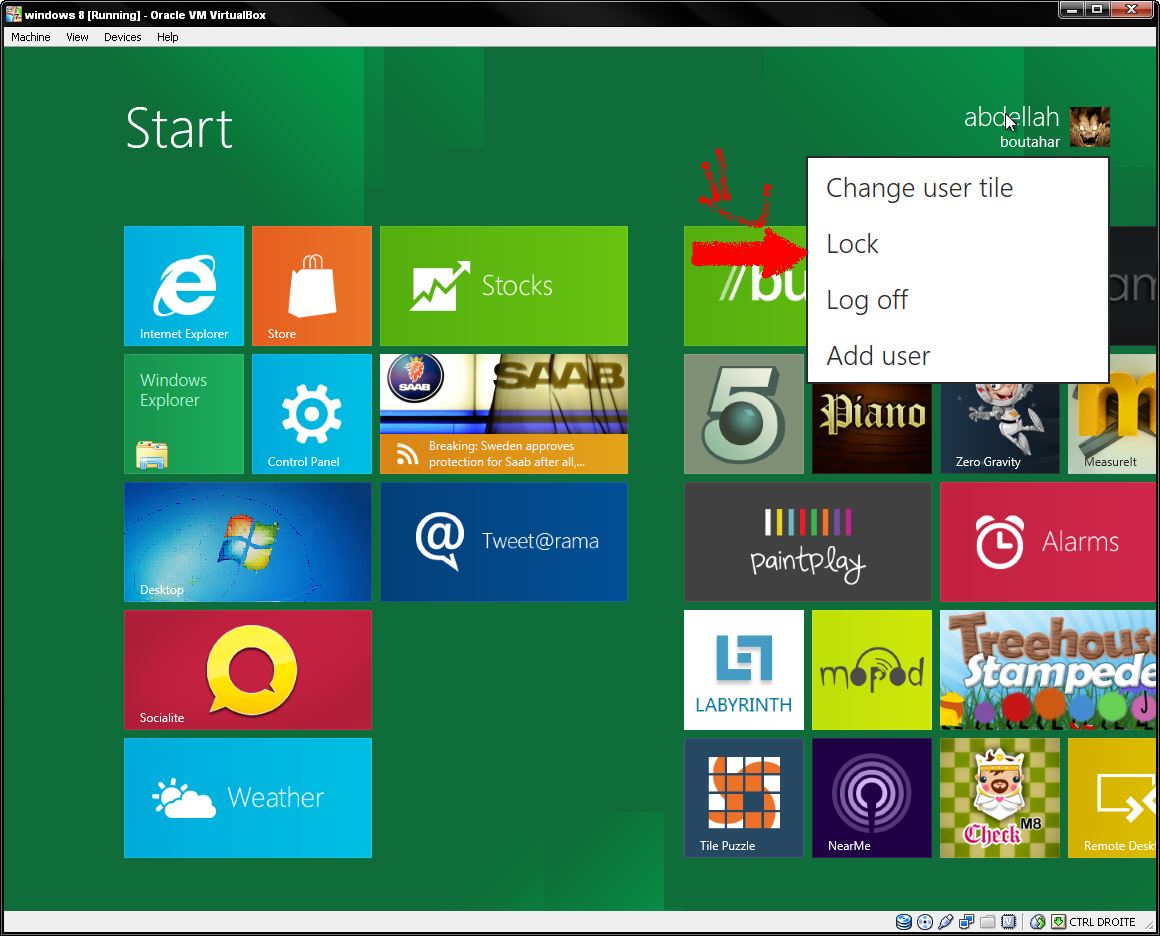Click the optical drive status icon

[x=923, y=921]
